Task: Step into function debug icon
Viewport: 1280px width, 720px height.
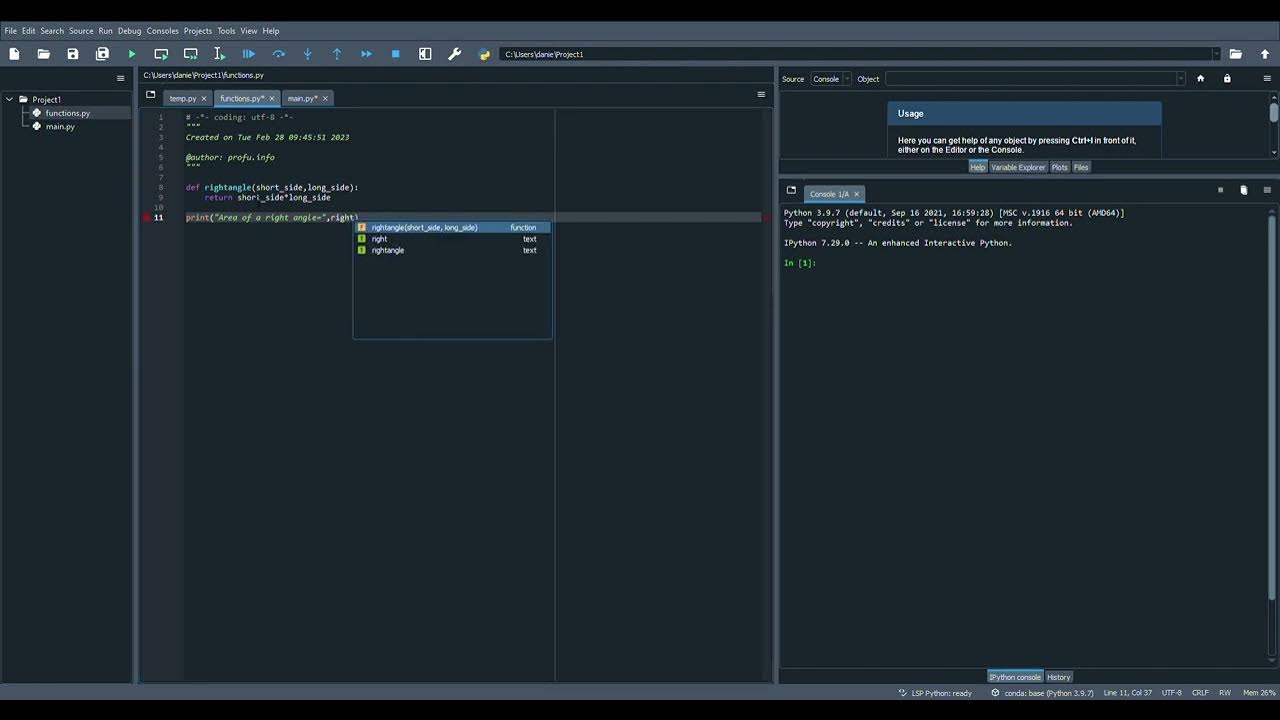Action: tap(307, 54)
